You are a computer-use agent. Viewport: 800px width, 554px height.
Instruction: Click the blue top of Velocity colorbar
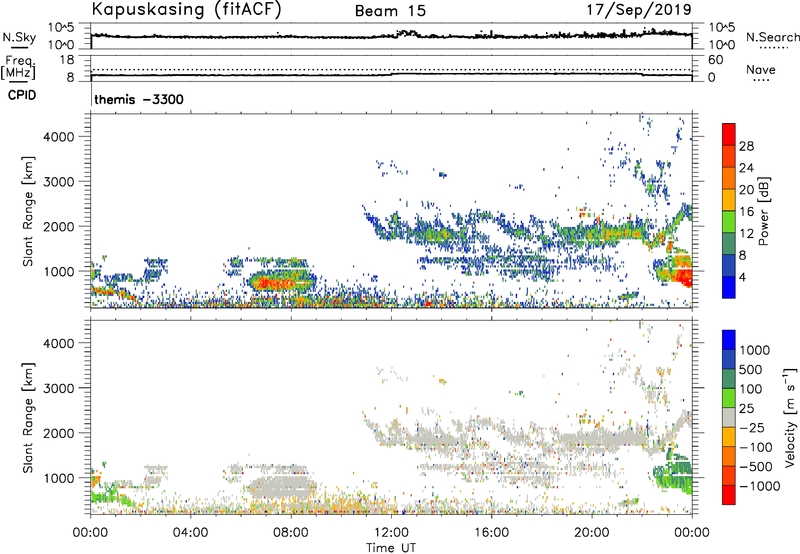729,340
